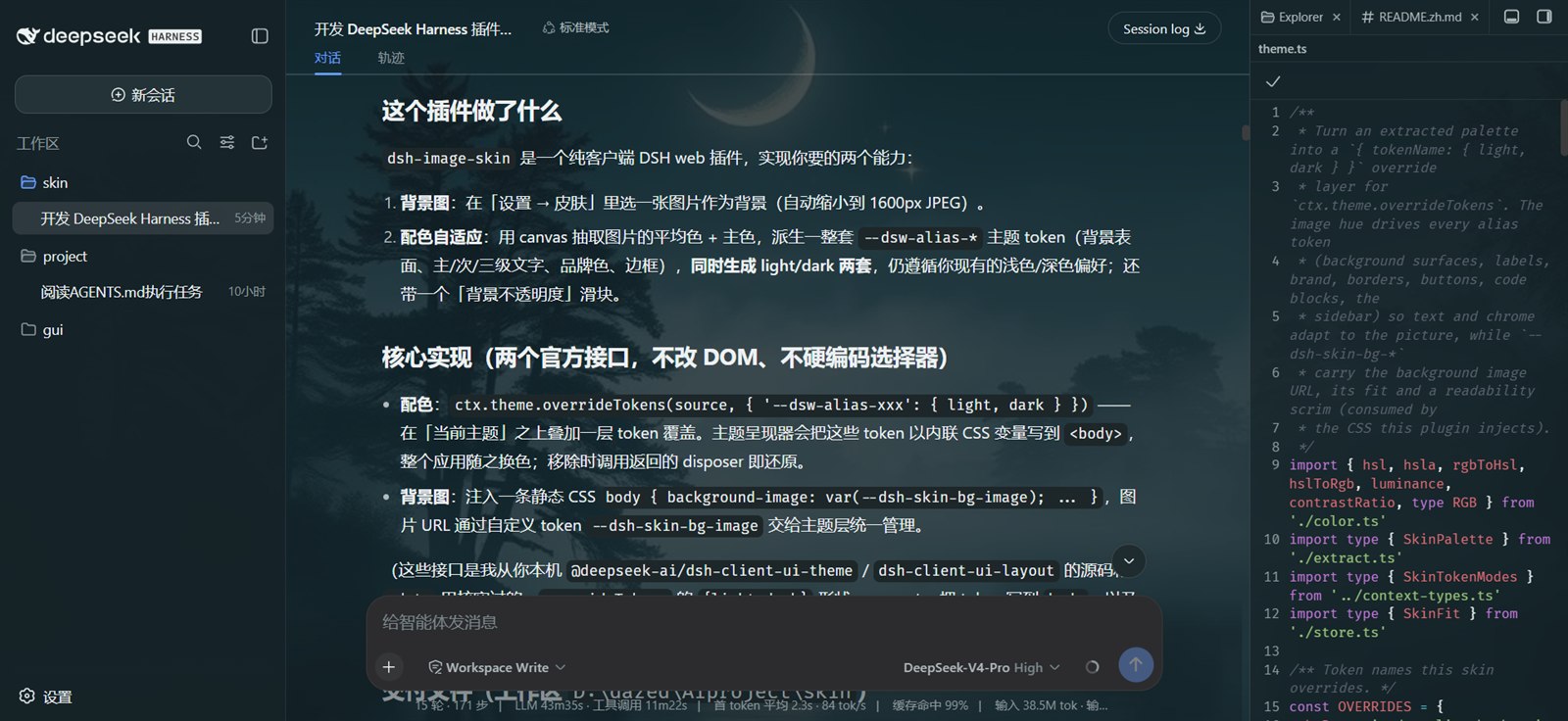Click the import SkinTokenModes code line 11

[x=1411, y=586]
